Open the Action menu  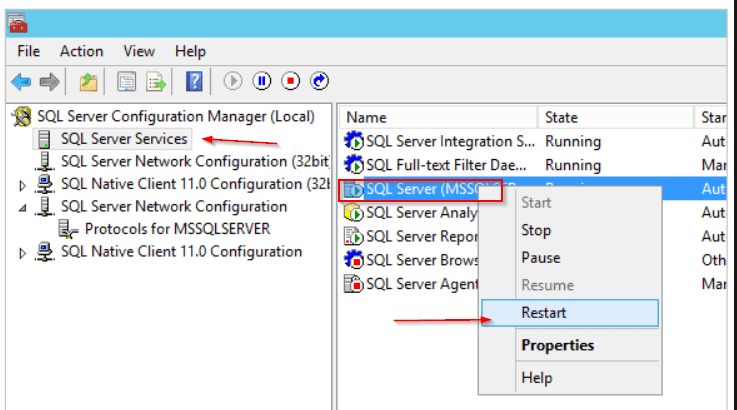[x=81, y=51]
